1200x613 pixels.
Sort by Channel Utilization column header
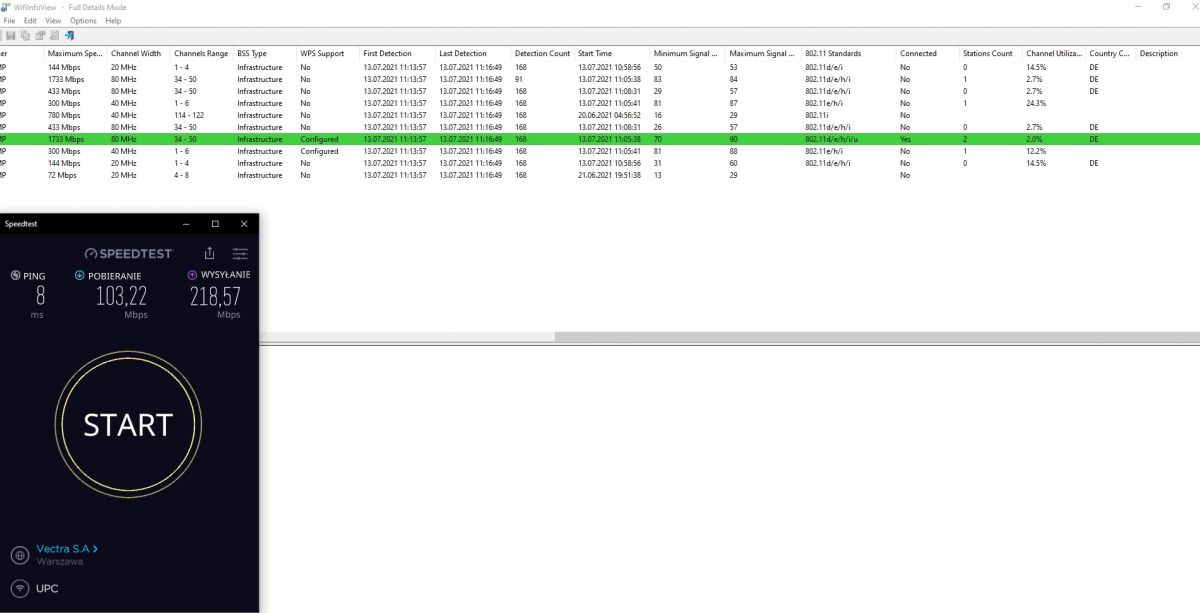pos(1052,53)
